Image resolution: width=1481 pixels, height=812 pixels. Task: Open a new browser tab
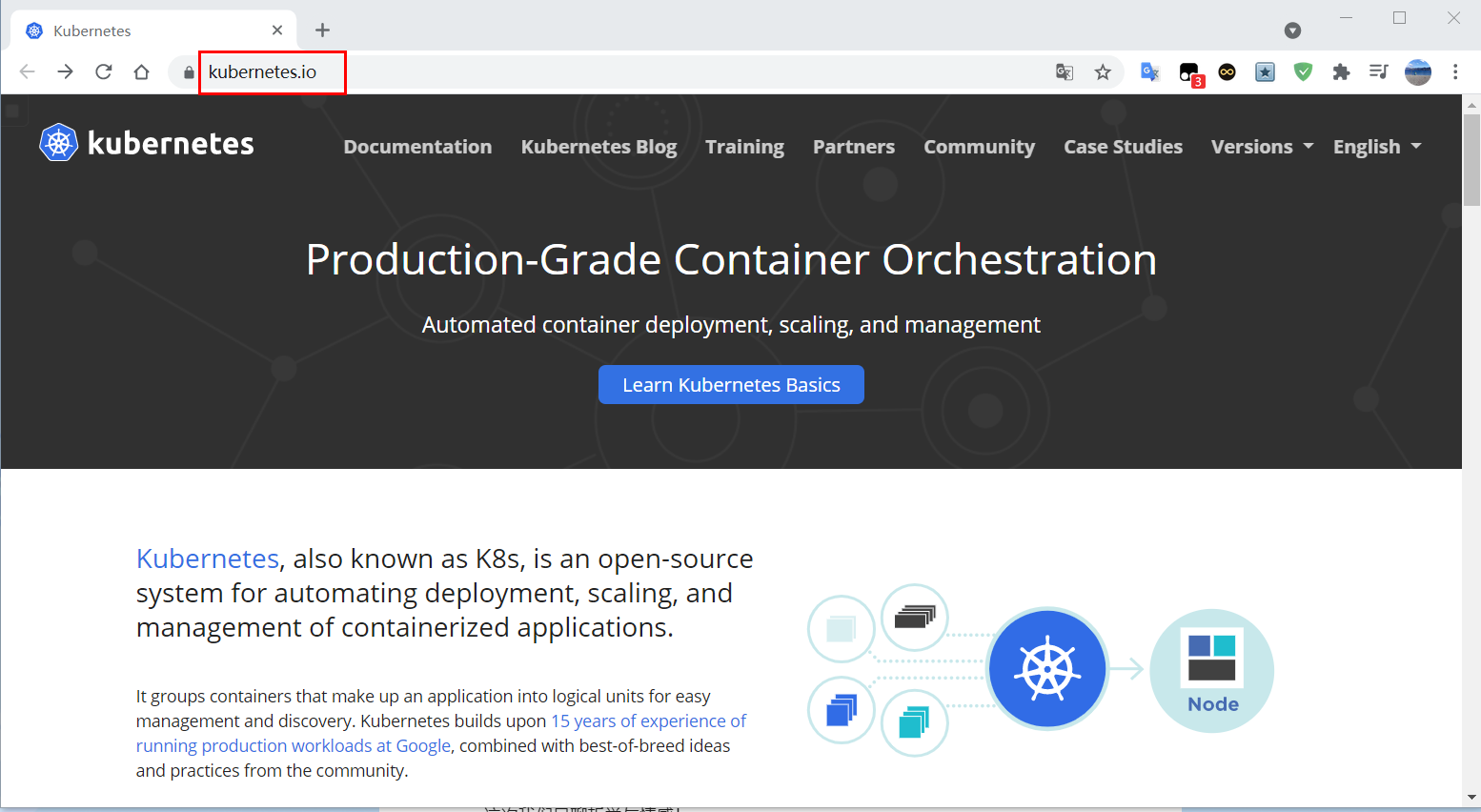coord(322,30)
